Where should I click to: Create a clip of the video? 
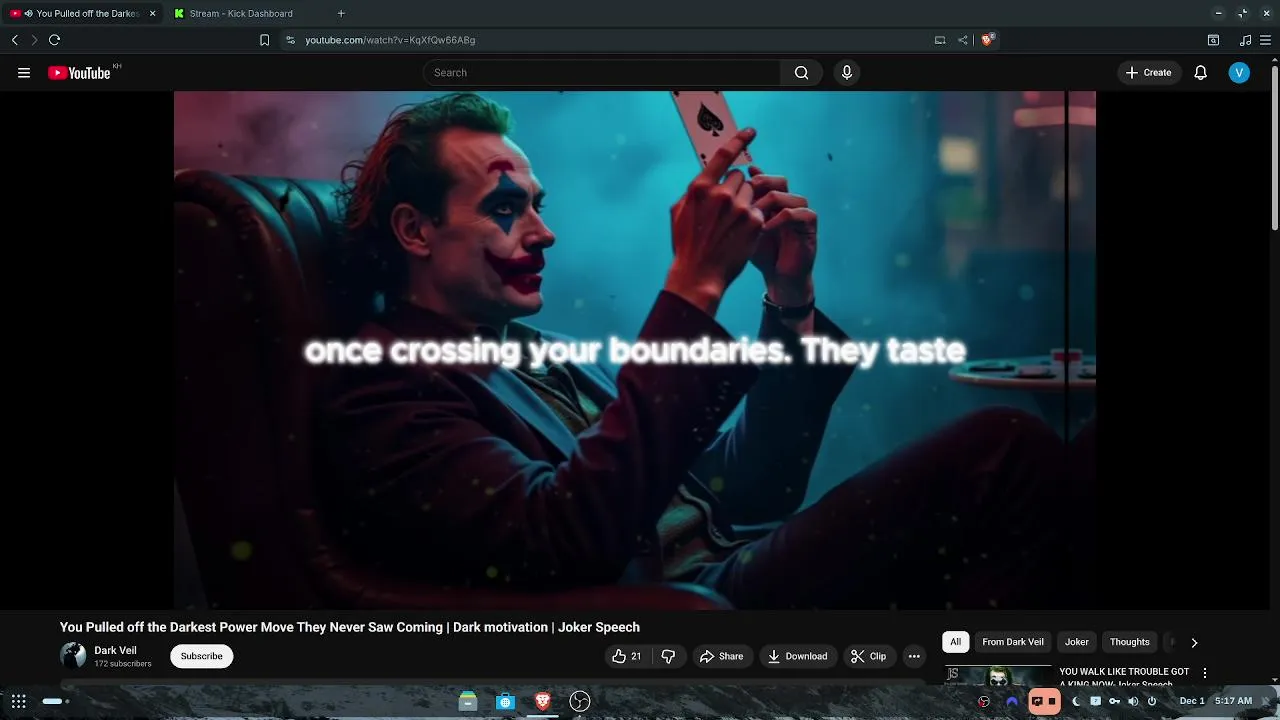[x=868, y=656]
